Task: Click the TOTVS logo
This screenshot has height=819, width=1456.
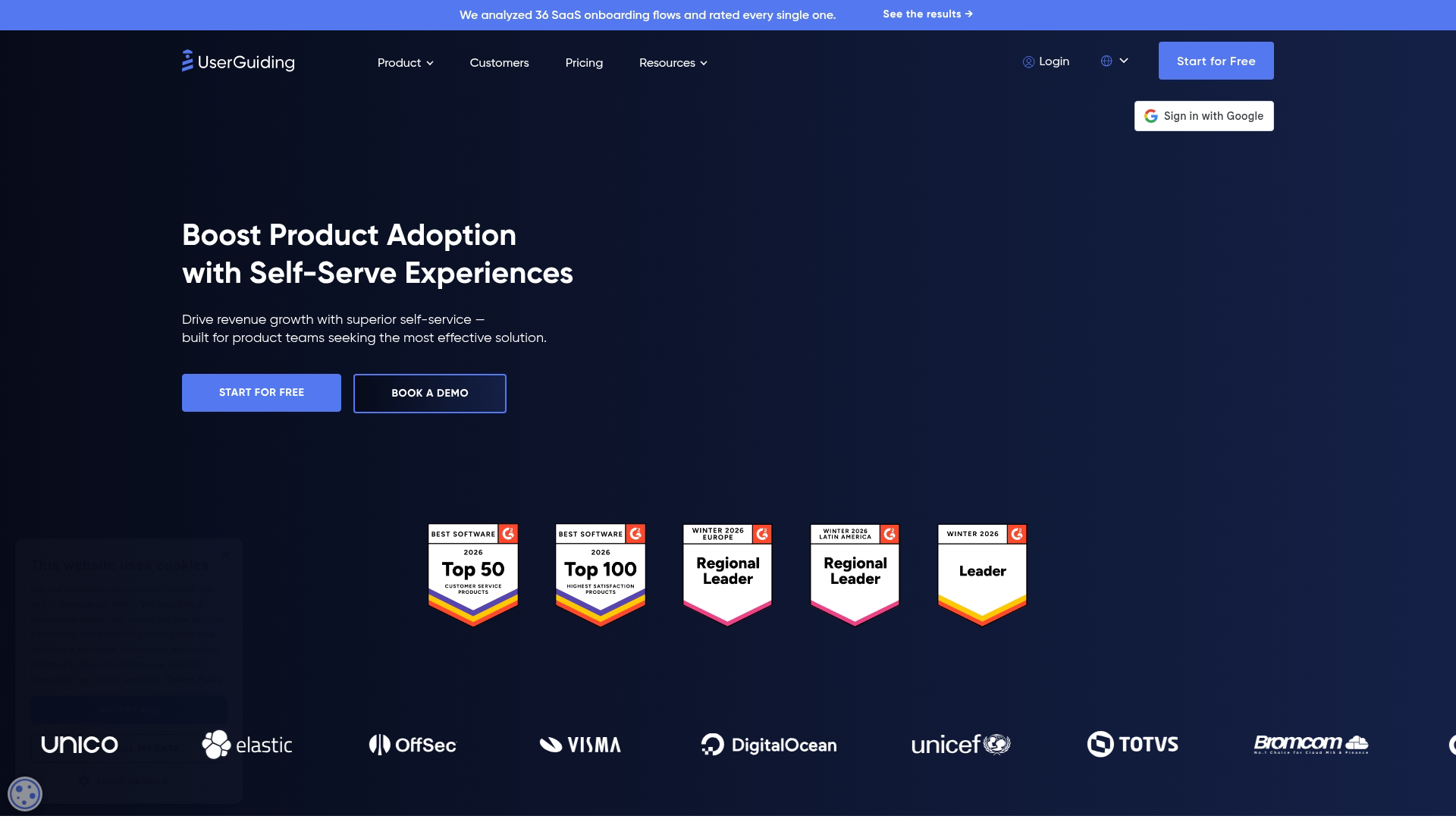Action: 1133,745
